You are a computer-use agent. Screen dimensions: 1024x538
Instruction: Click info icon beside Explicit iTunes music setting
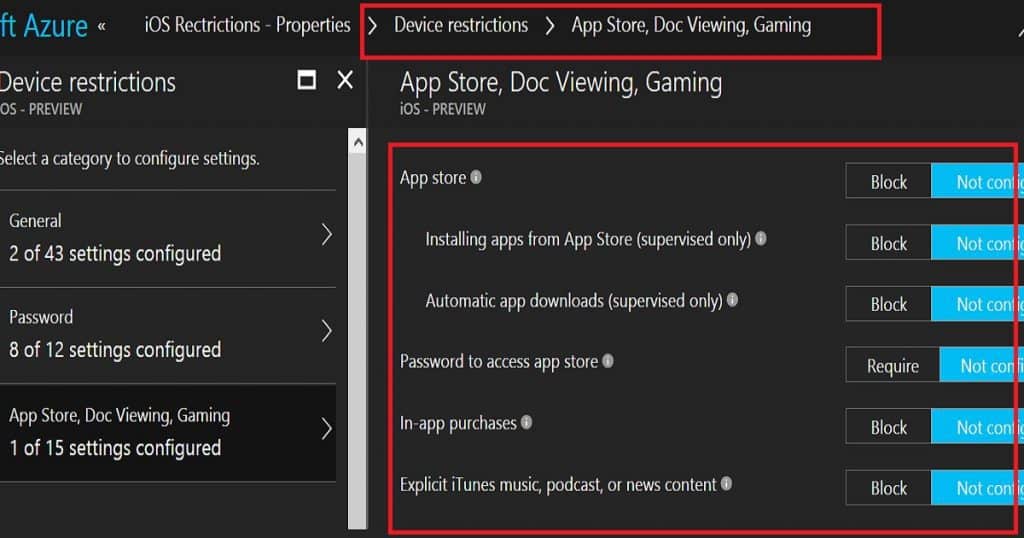point(726,484)
